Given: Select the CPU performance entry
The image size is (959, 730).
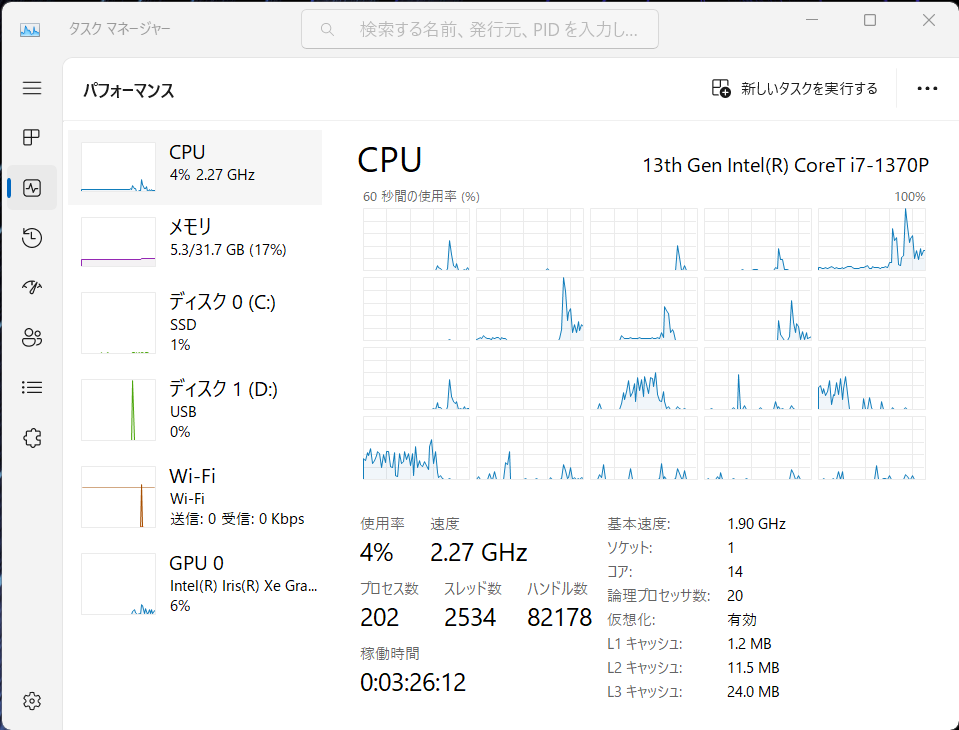Looking at the screenshot, I should (x=195, y=167).
